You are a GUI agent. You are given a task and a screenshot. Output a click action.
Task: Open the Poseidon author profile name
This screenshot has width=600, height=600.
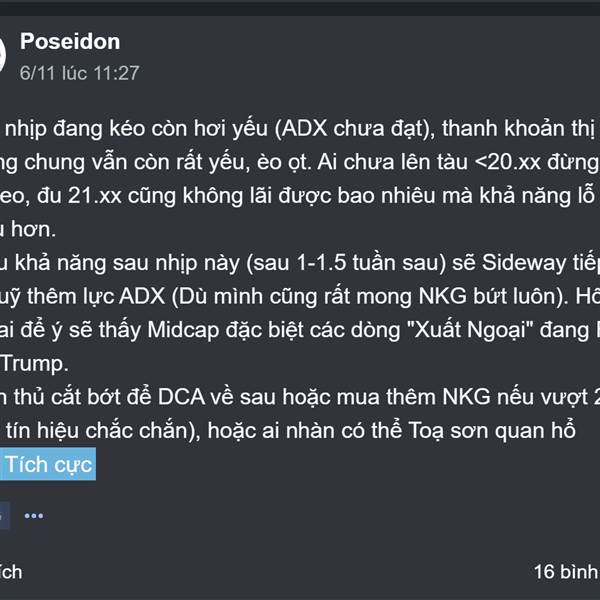pyautogui.click(x=70, y=41)
